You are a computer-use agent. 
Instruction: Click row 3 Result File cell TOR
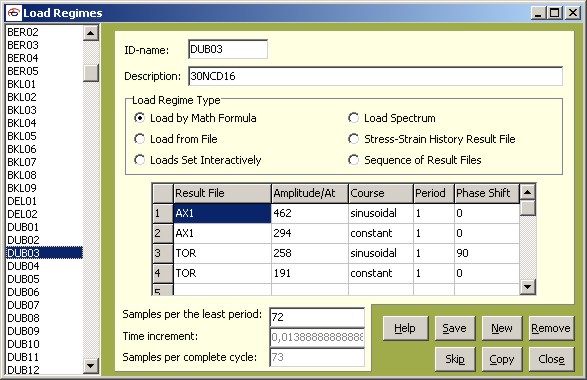pos(222,253)
